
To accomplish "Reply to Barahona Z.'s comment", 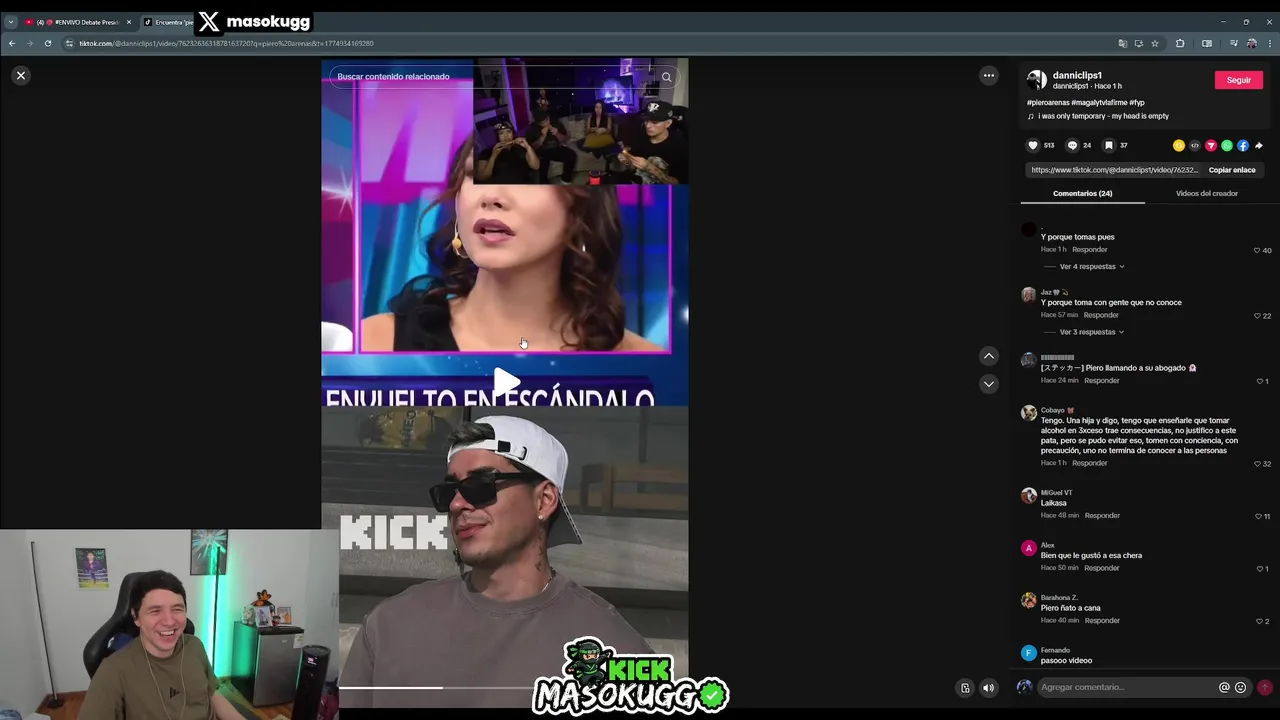I will (1102, 620).
